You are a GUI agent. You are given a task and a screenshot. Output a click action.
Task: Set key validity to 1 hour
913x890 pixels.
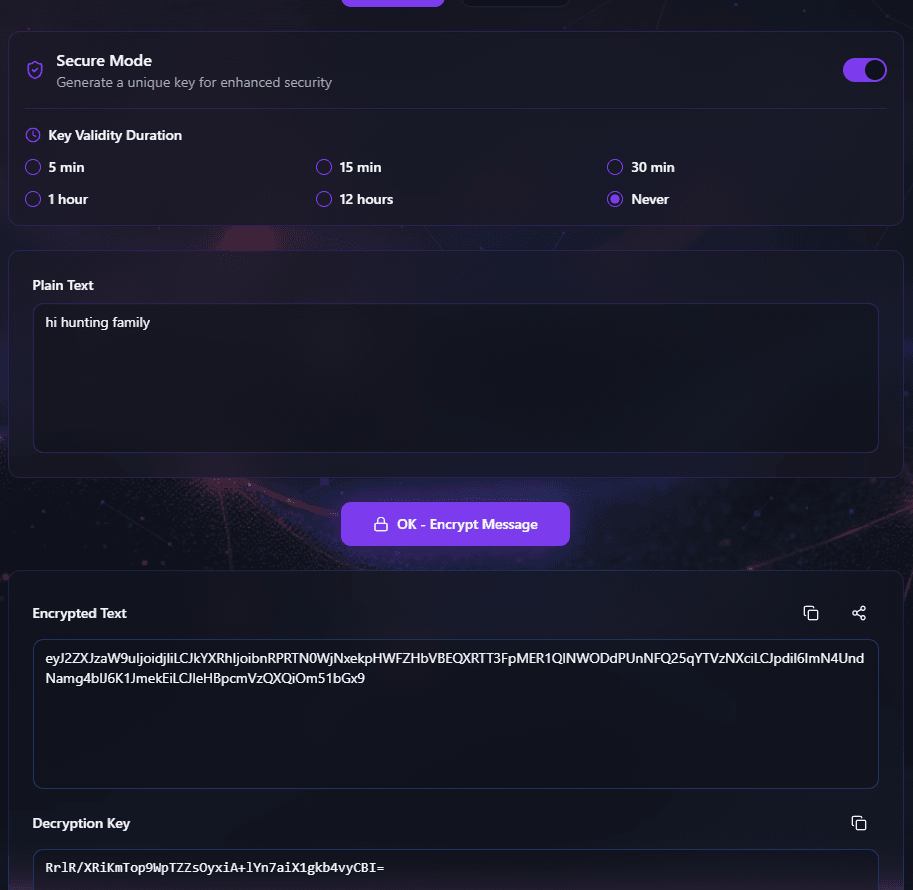[32, 199]
